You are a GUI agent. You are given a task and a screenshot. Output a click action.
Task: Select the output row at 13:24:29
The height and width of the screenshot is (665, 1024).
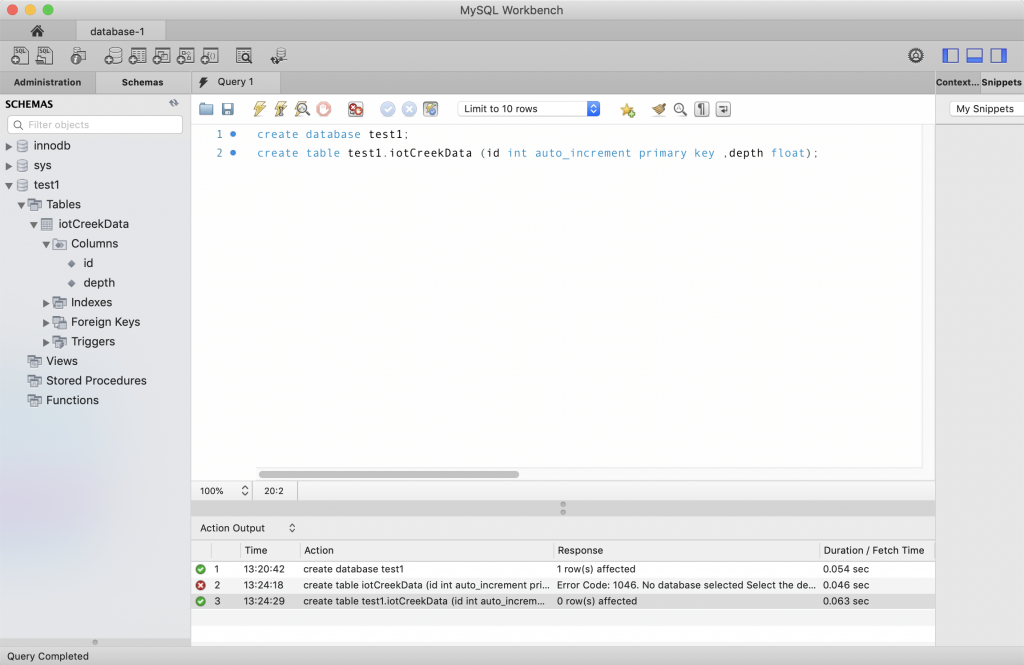click(563, 601)
